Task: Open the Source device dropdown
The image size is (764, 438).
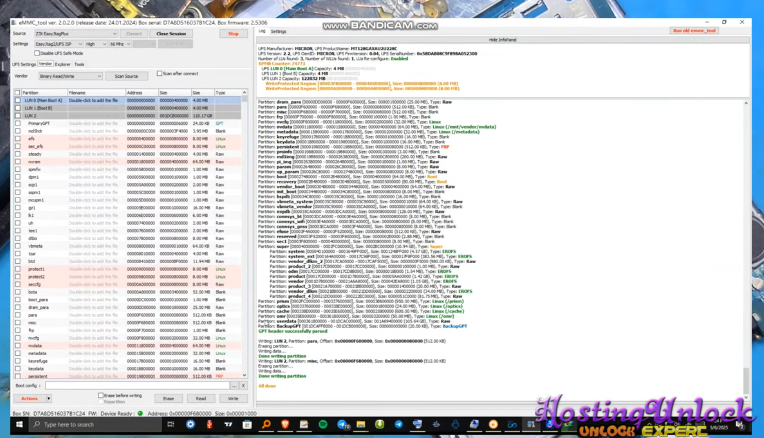Action: tap(76, 34)
